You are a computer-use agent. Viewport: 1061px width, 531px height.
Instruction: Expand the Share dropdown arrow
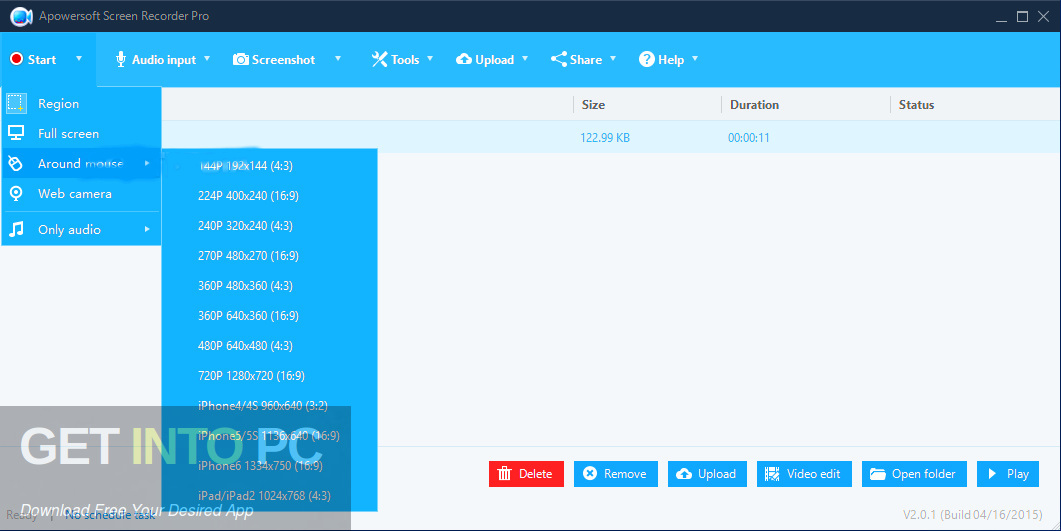point(613,59)
